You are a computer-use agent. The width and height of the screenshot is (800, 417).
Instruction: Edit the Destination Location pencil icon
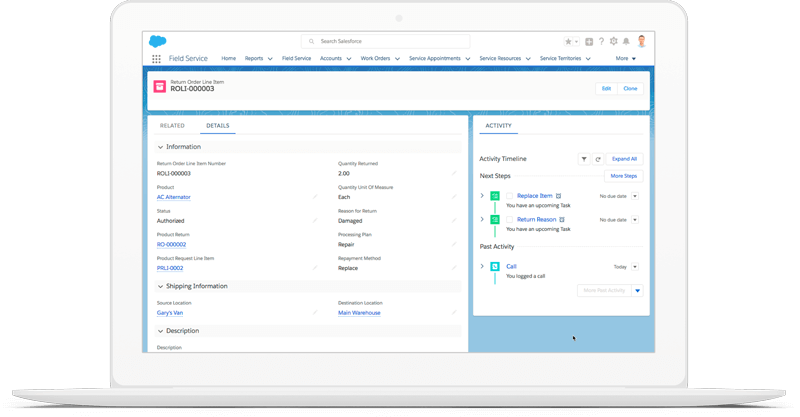tap(454, 312)
